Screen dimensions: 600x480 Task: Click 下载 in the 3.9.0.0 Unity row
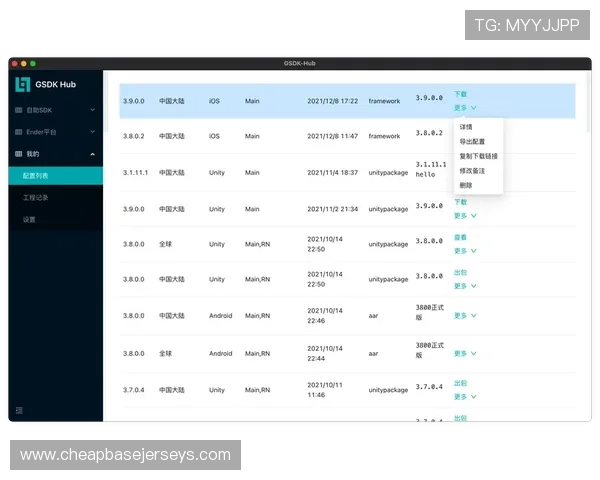460,202
